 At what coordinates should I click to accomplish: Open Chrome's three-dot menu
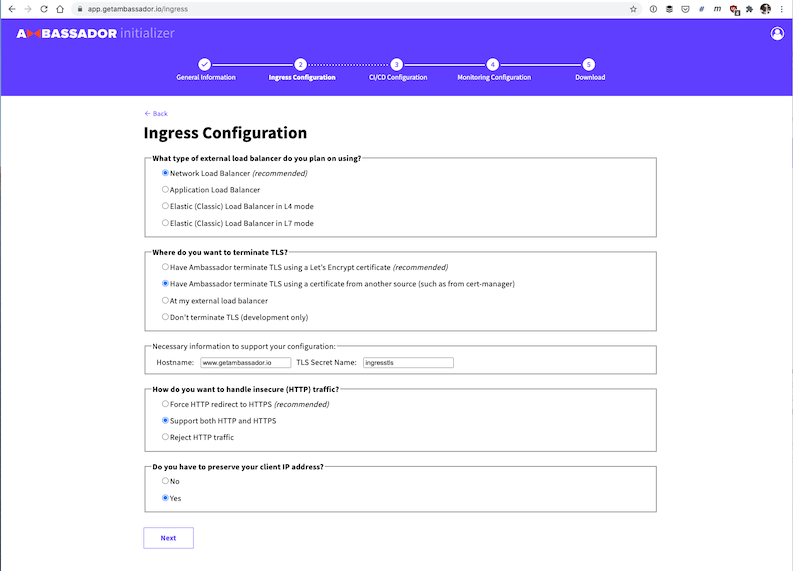782,8
